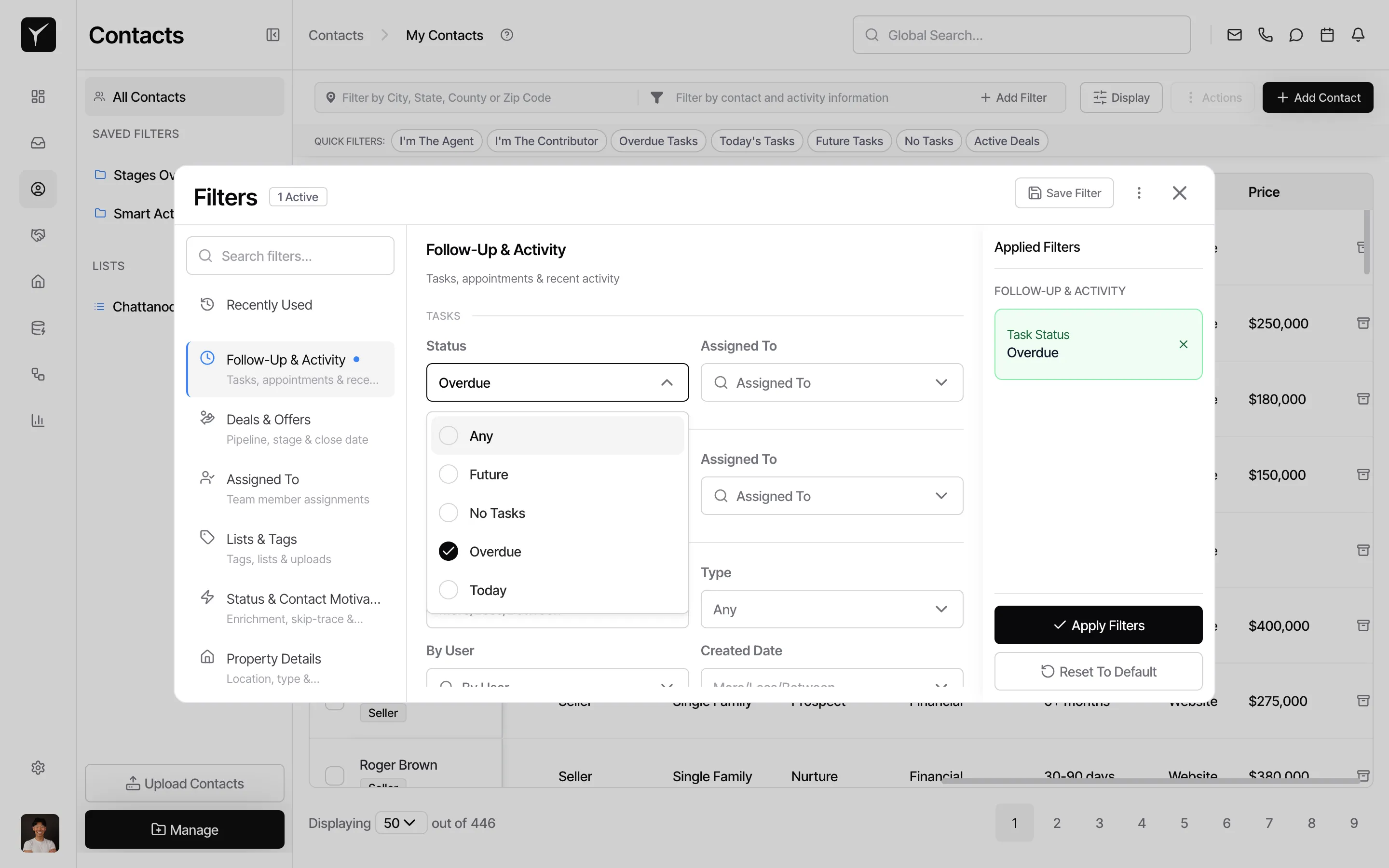Click the Global Search field
1389x868 pixels.
(x=1021, y=34)
